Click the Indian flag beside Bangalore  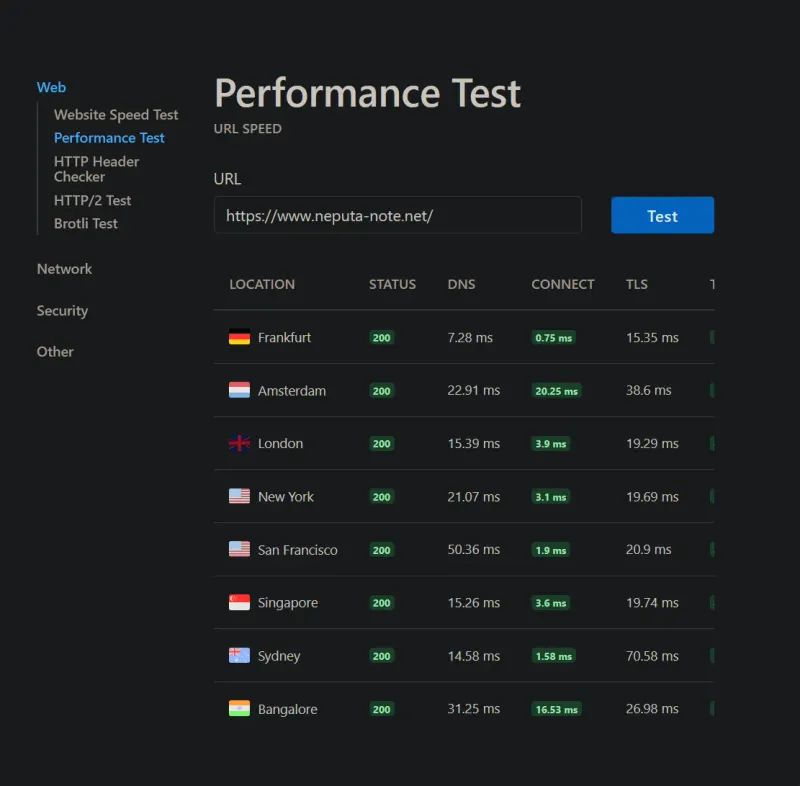click(239, 709)
